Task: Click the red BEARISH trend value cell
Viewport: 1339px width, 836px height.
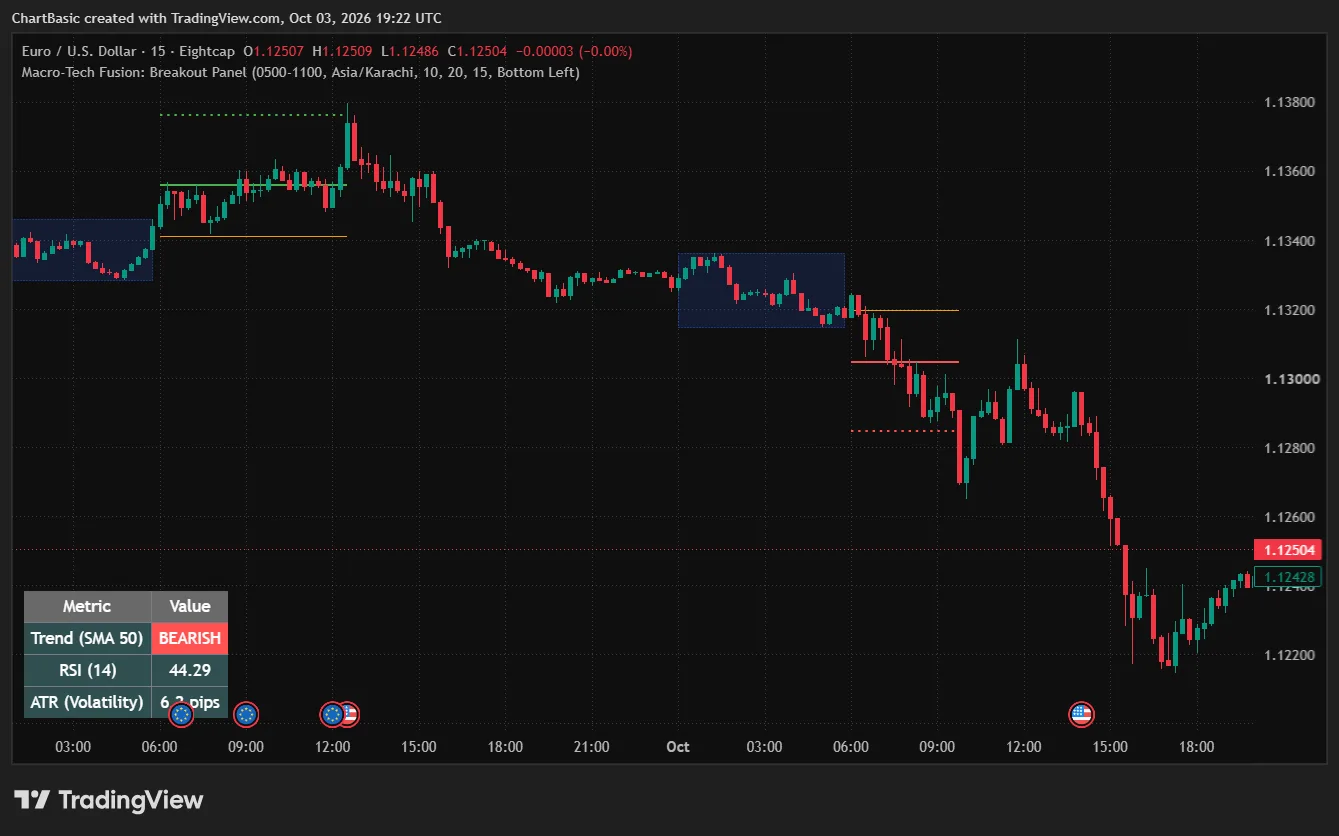Action: [x=190, y=638]
